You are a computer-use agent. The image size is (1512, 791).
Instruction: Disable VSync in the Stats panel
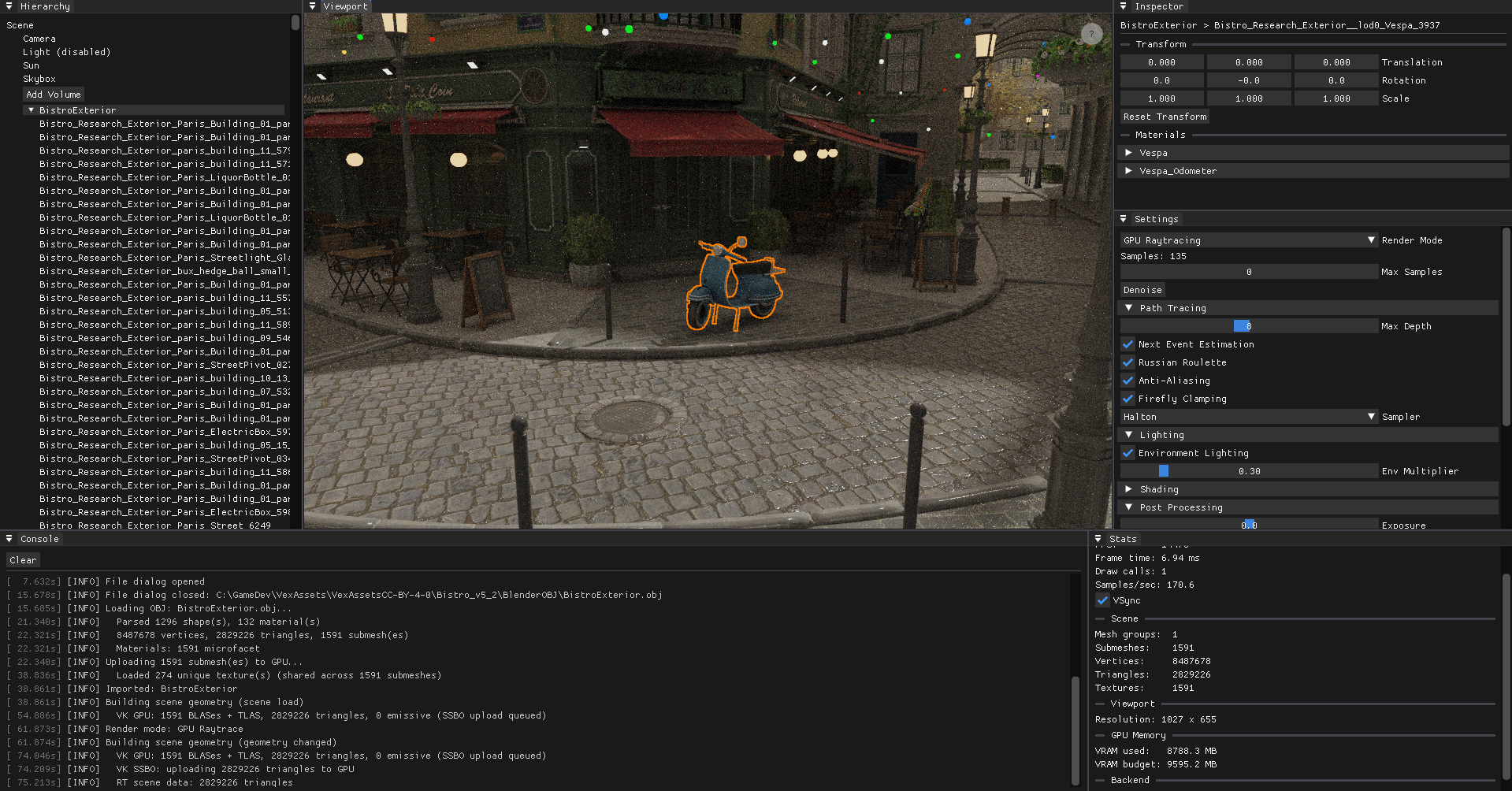[x=1102, y=600]
